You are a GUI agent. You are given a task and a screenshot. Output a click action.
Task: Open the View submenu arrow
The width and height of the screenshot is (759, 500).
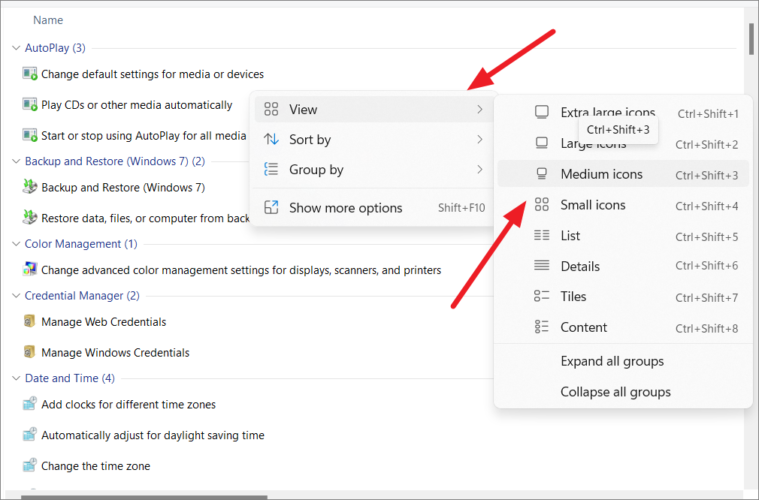pos(479,109)
